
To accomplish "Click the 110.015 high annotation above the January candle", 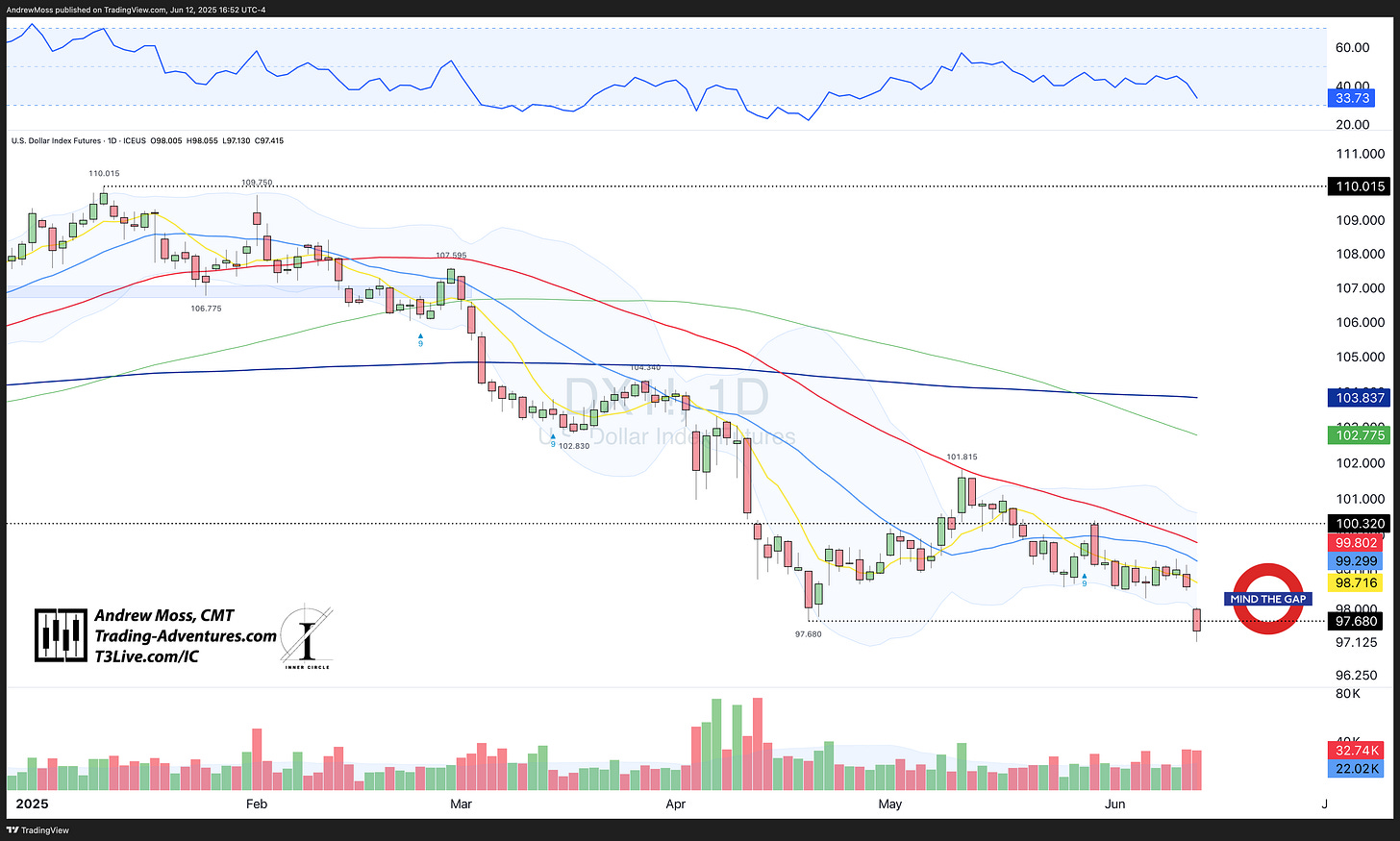I will point(104,174).
